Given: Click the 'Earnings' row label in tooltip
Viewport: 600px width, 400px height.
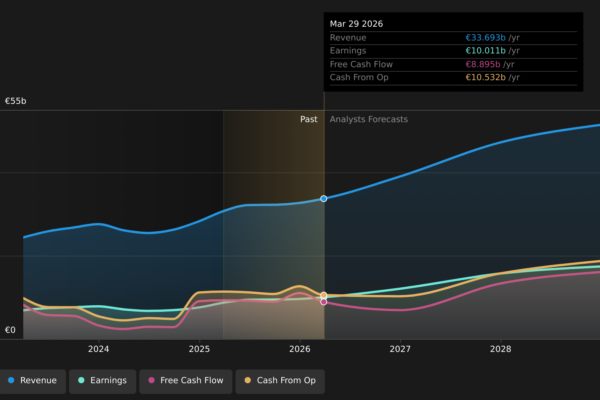Looking at the screenshot, I should pos(348,51).
